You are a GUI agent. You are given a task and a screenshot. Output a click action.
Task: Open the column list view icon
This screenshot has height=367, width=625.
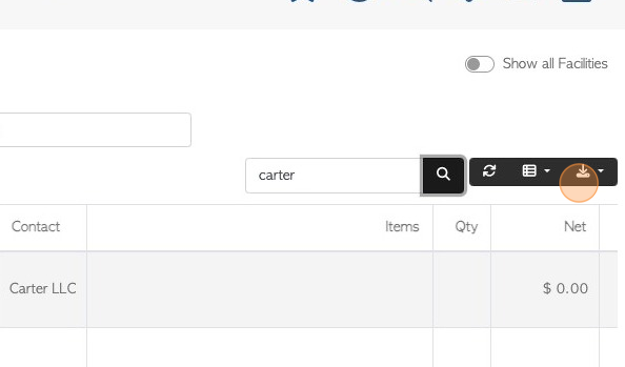pyautogui.click(x=529, y=171)
